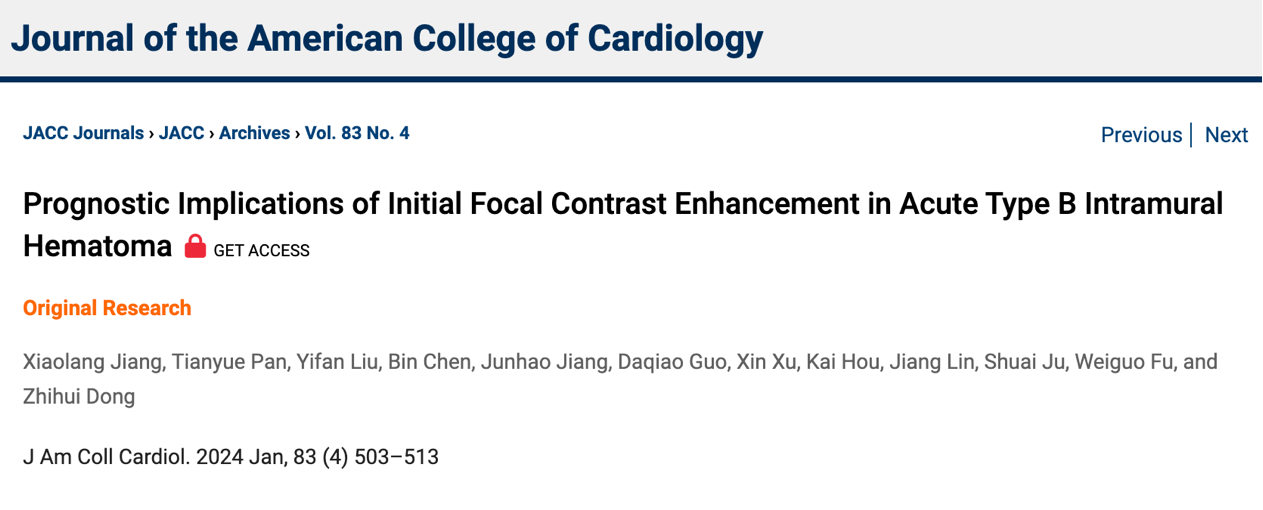
Task: Open the GET ACCESS link
Action: tap(261, 251)
